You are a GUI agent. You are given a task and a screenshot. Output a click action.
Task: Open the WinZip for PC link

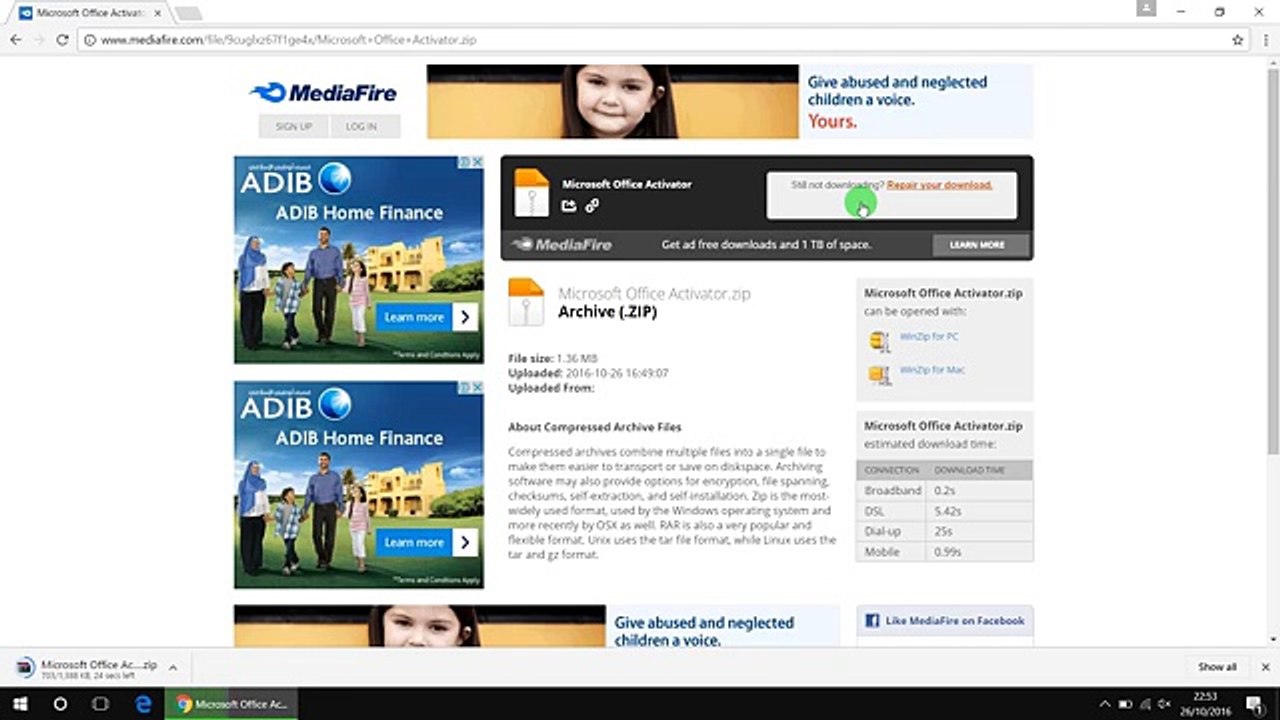[x=929, y=337]
